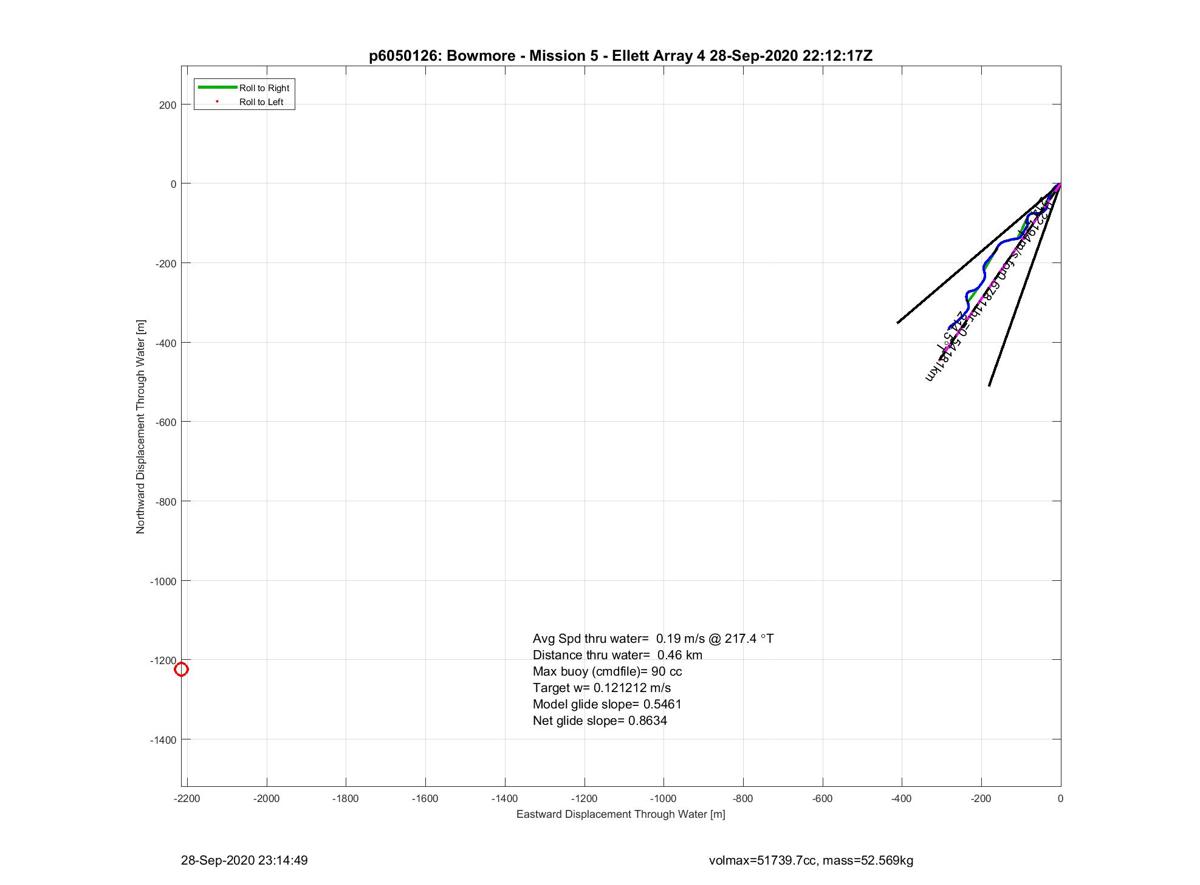Click the '0' tick on the eastward axis

point(1060,799)
